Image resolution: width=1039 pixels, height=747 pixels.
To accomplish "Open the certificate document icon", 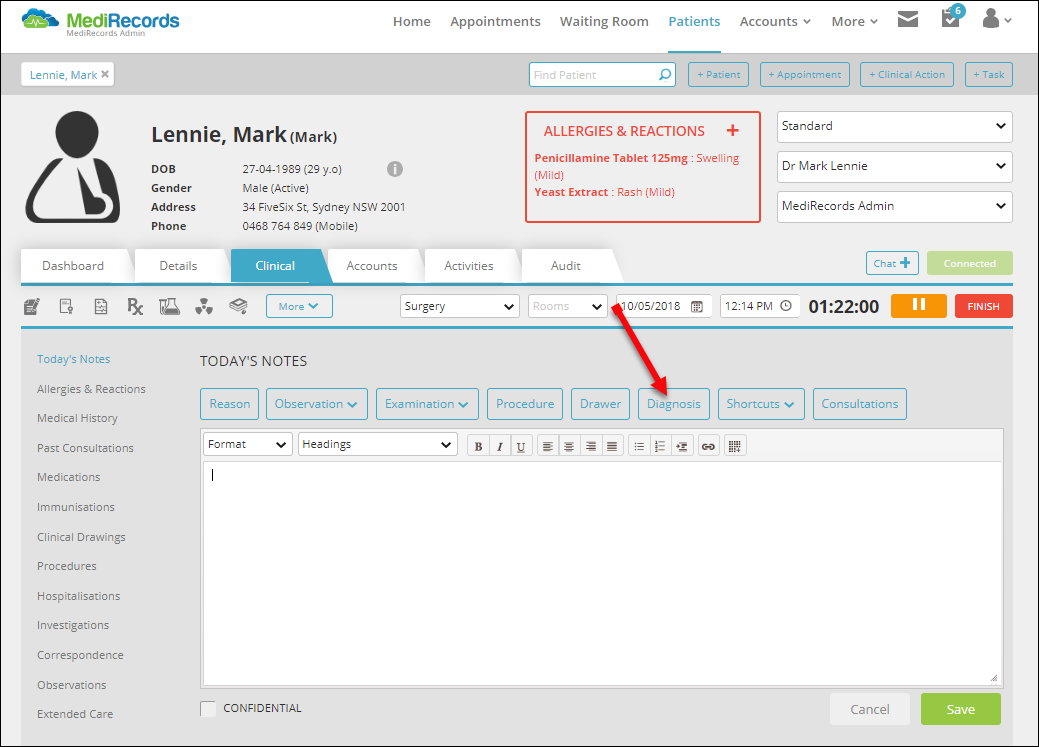I will [x=66, y=306].
